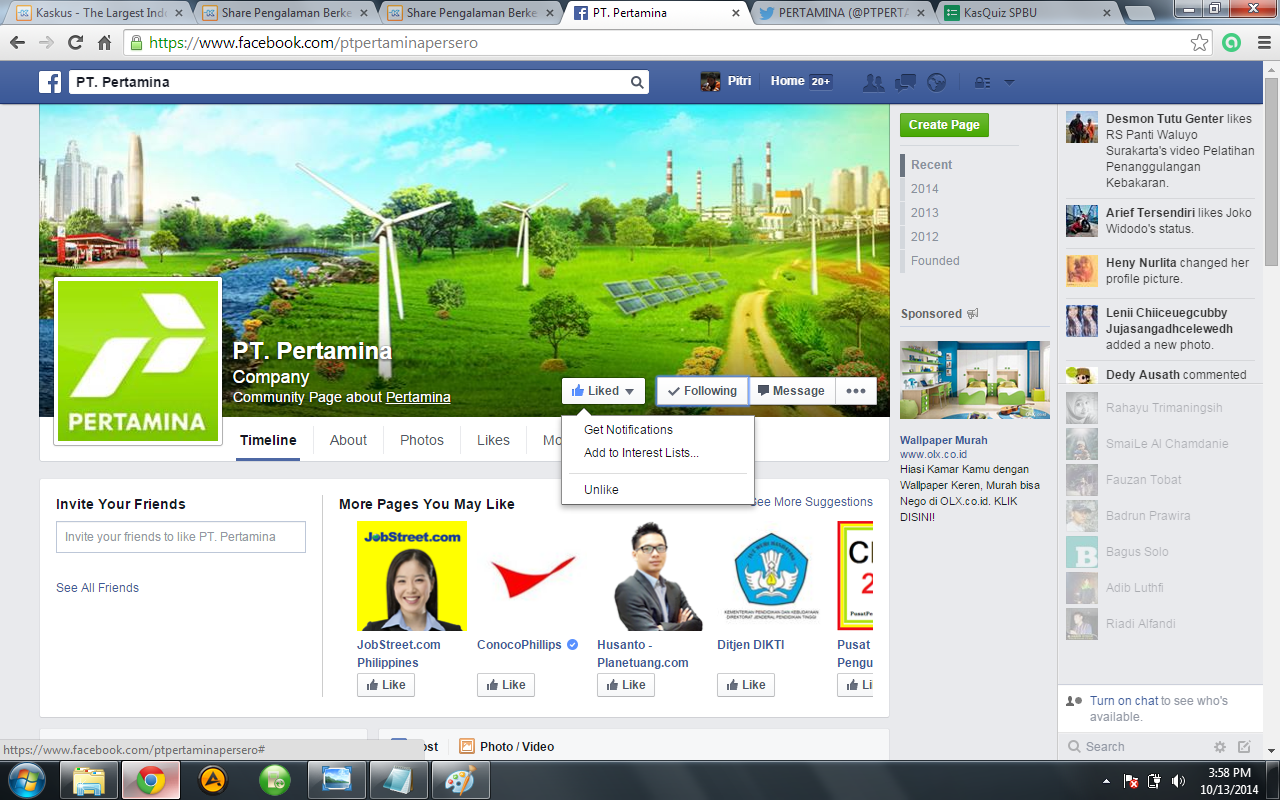
Task: Open the three-dots more options button
Action: coord(856,391)
